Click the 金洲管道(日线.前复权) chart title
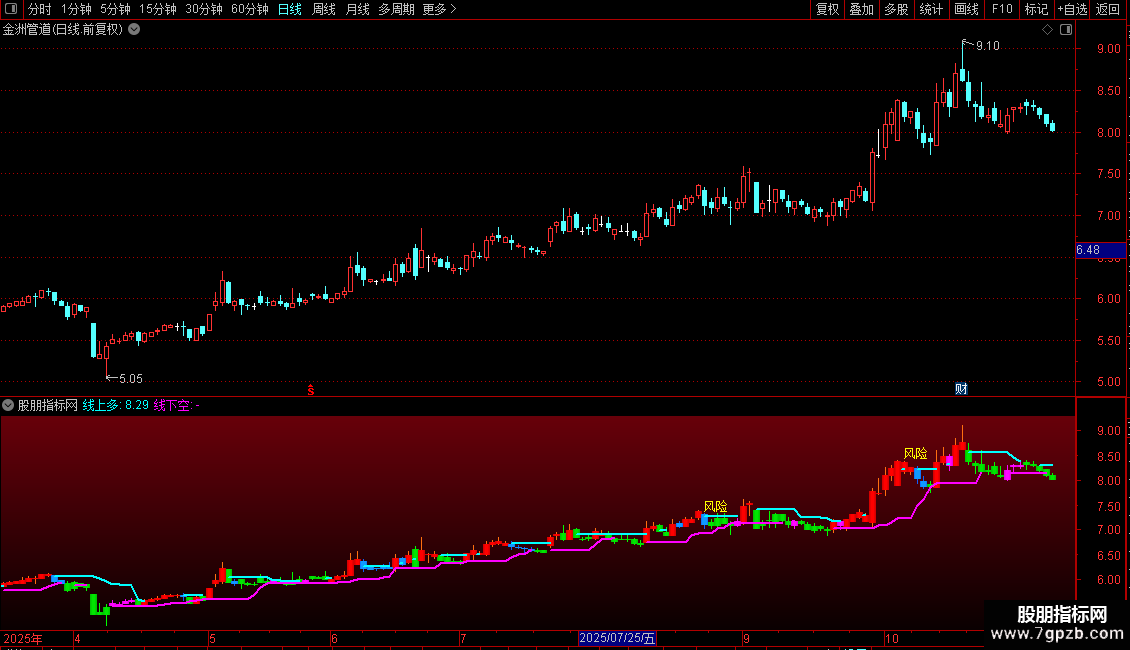Screen dimensions: 1130x650 (x=63, y=30)
